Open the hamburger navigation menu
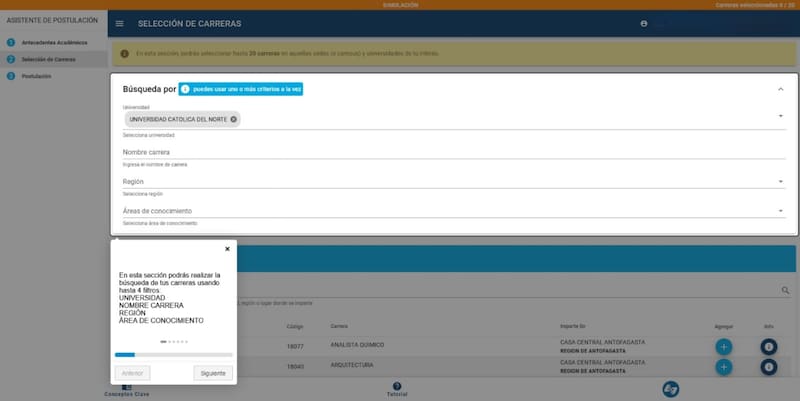The height and width of the screenshot is (401, 800). [120, 23]
